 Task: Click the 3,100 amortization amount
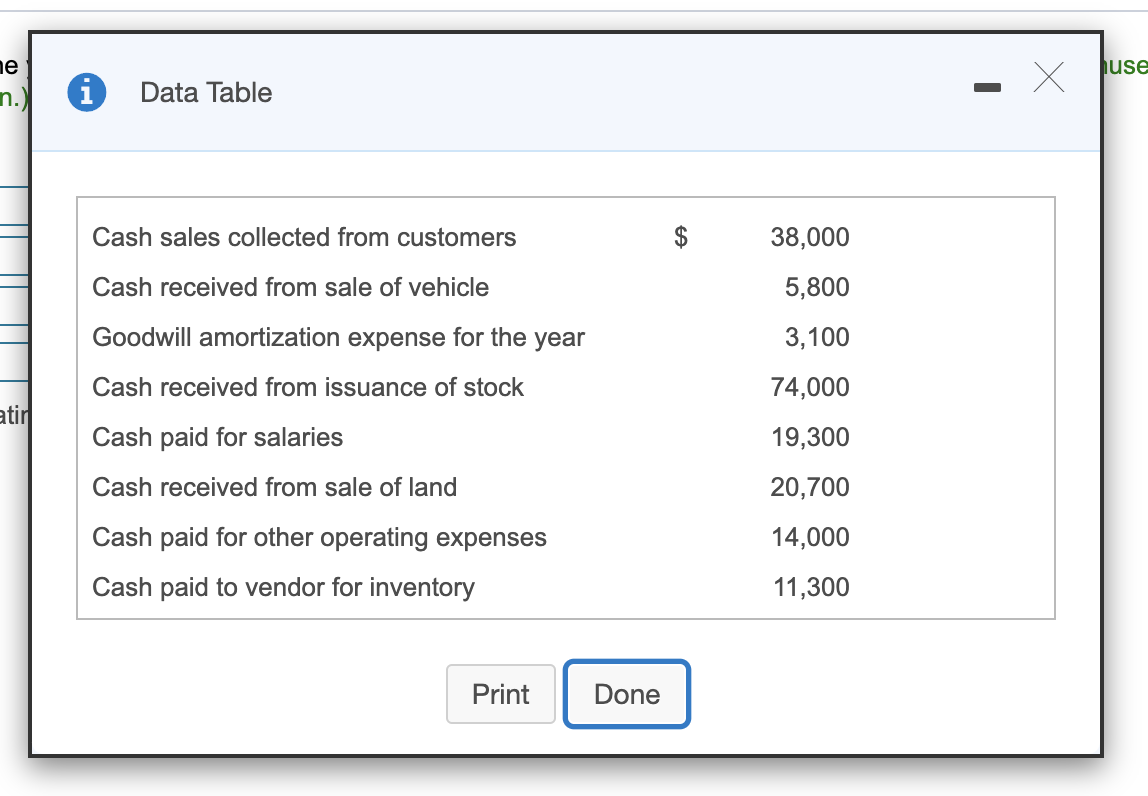click(817, 337)
